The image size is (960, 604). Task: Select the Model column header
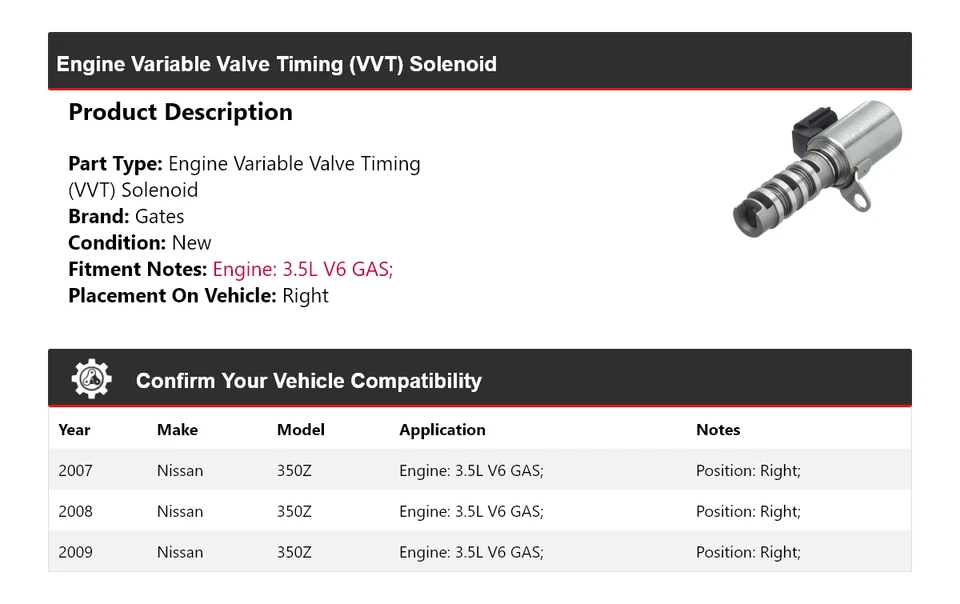pyautogui.click(x=300, y=430)
